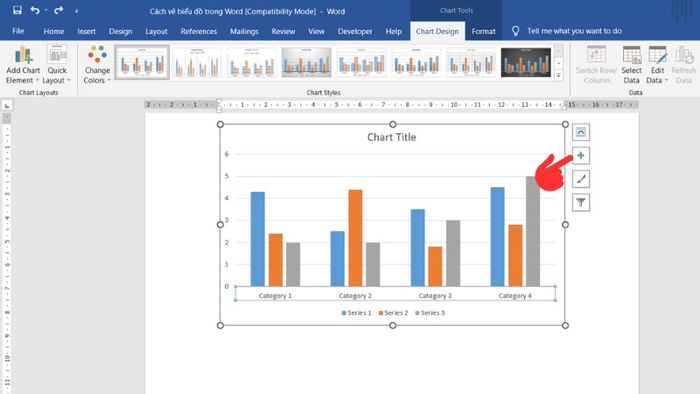This screenshot has width=700, height=394.
Task: Click the bottom-right chart sizing handle
Action: [565, 325]
